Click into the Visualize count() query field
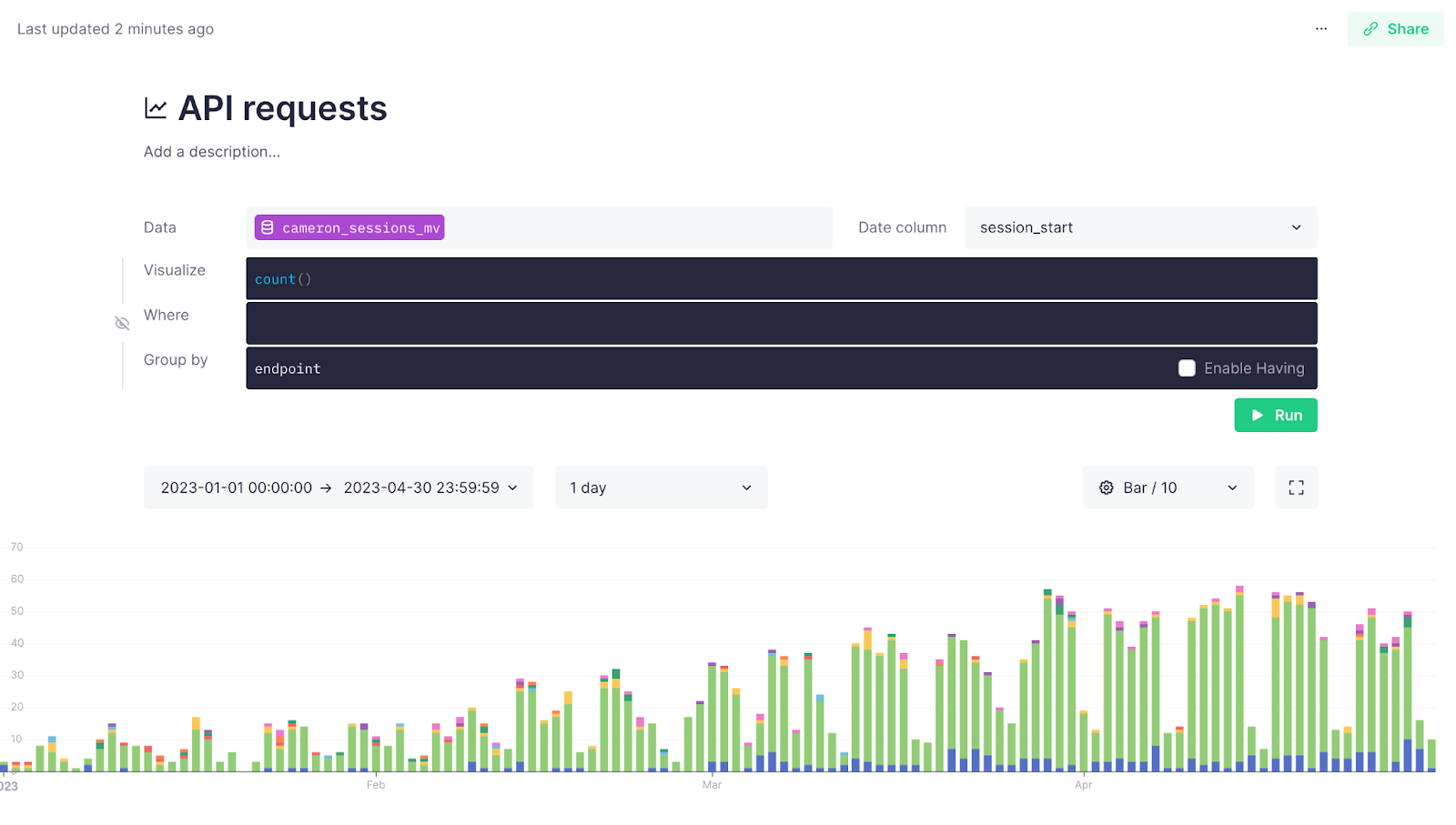Image resolution: width=1456 pixels, height=825 pixels. 781,279
